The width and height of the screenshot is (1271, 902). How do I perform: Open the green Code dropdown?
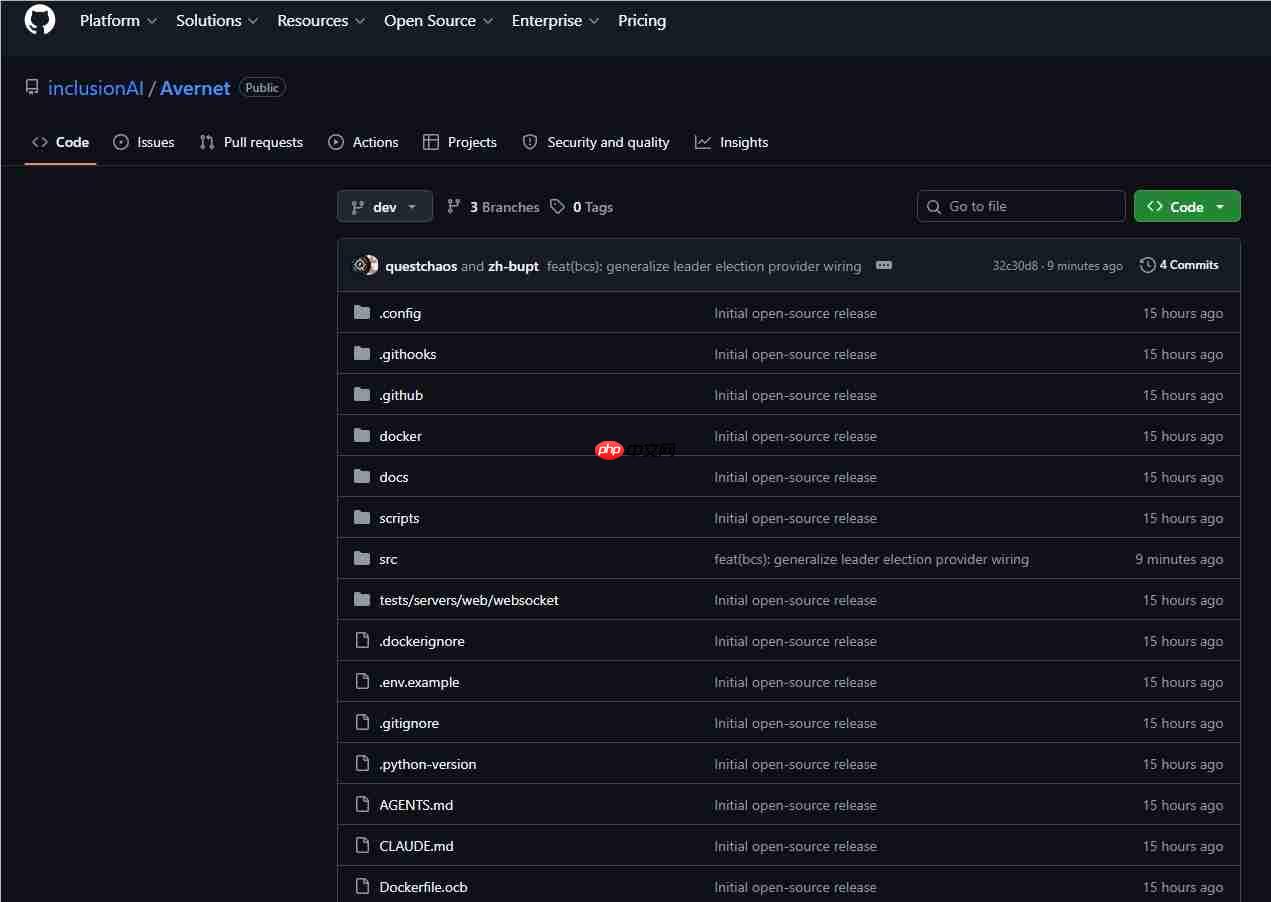point(1187,206)
